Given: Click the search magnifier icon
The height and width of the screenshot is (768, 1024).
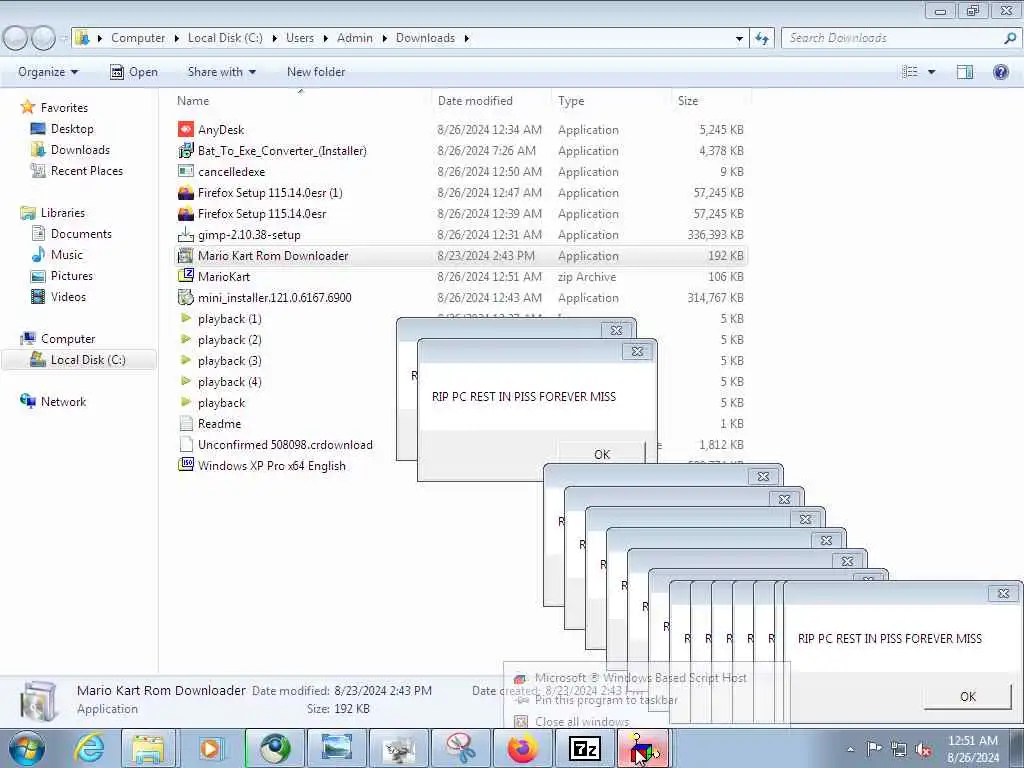Looking at the screenshot, I should point(1010,38).
